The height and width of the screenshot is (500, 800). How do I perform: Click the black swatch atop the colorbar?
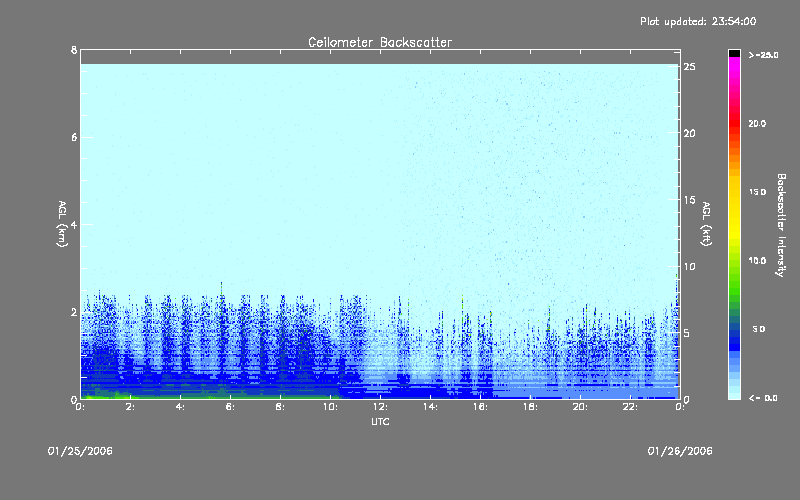[734, 53]
